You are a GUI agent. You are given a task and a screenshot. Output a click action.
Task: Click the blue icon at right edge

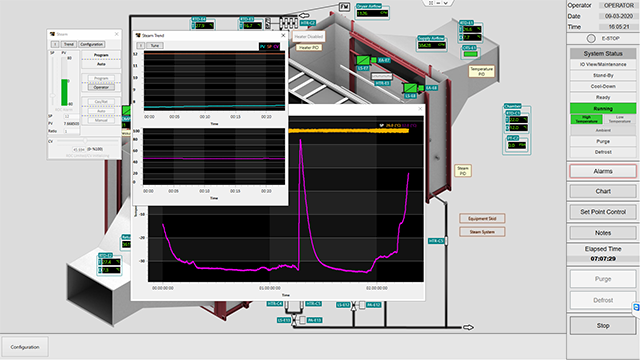click(x=636, y=307)
